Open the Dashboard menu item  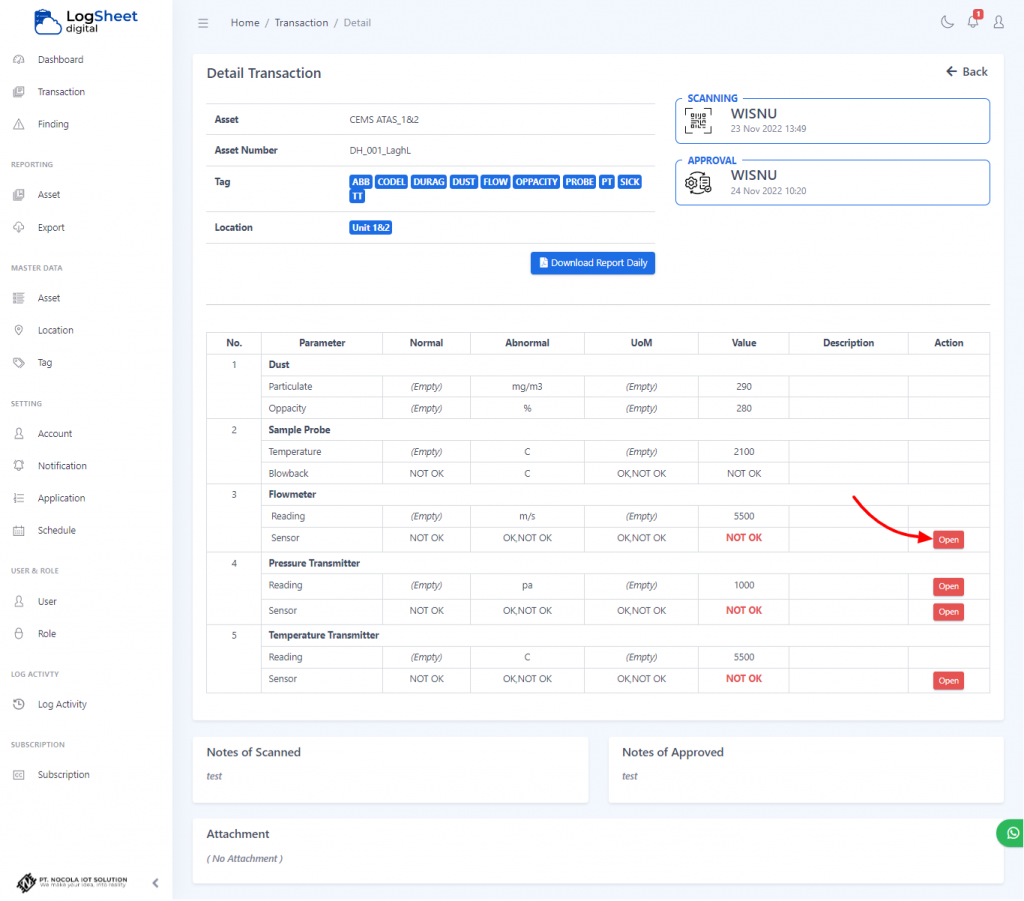61,59
